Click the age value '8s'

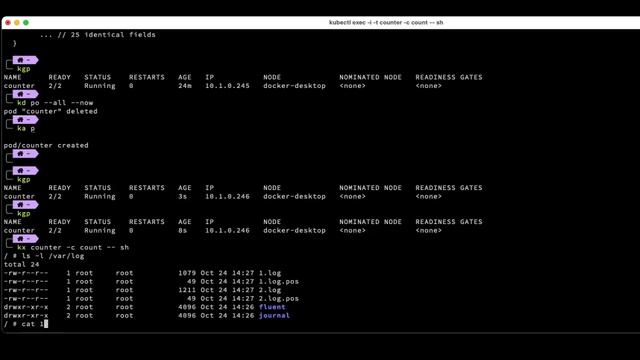point(183,230)
